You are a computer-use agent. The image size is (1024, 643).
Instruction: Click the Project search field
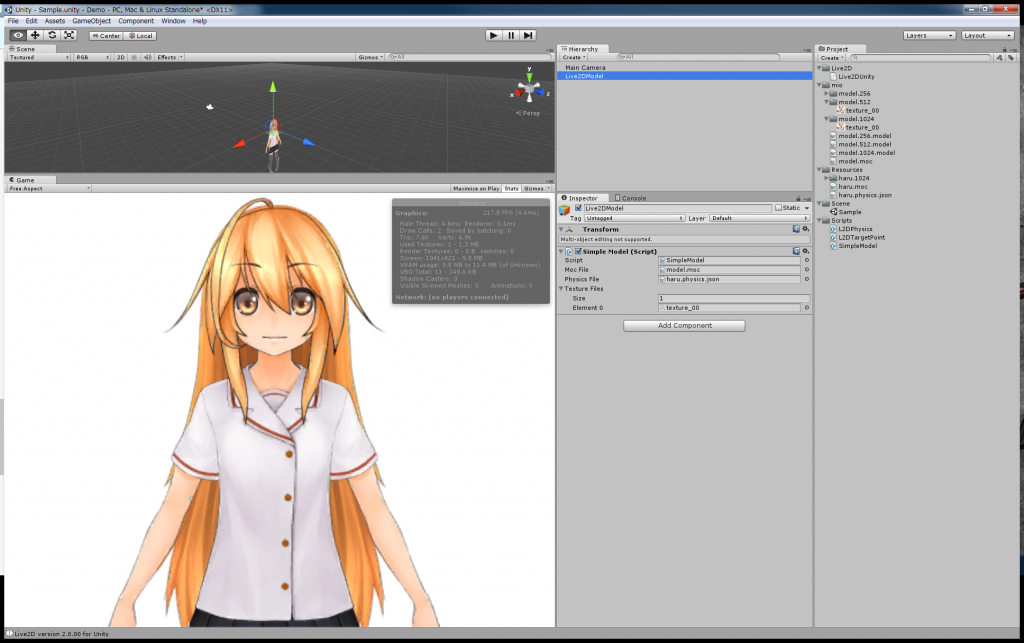coord(920,57)
